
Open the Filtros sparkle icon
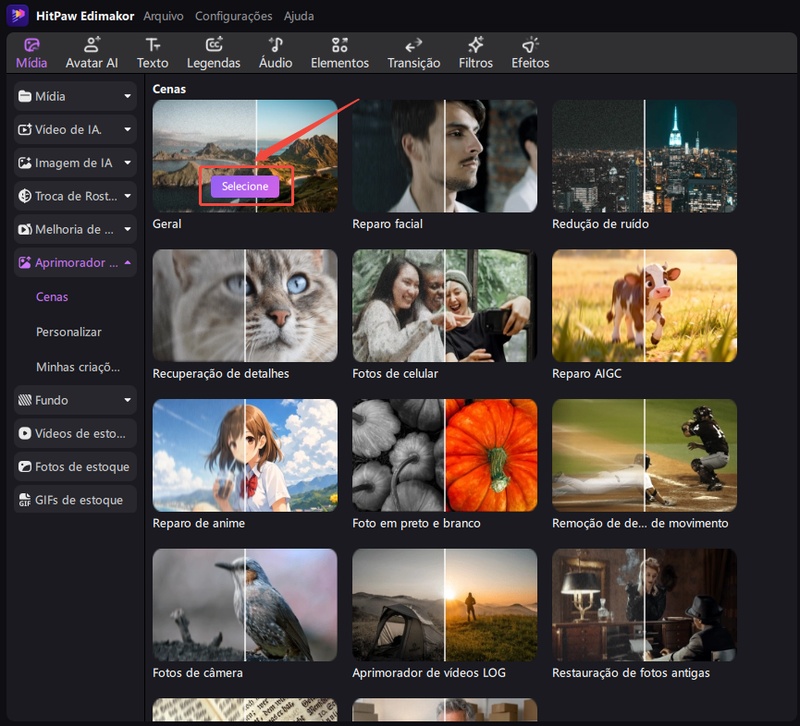476,46
